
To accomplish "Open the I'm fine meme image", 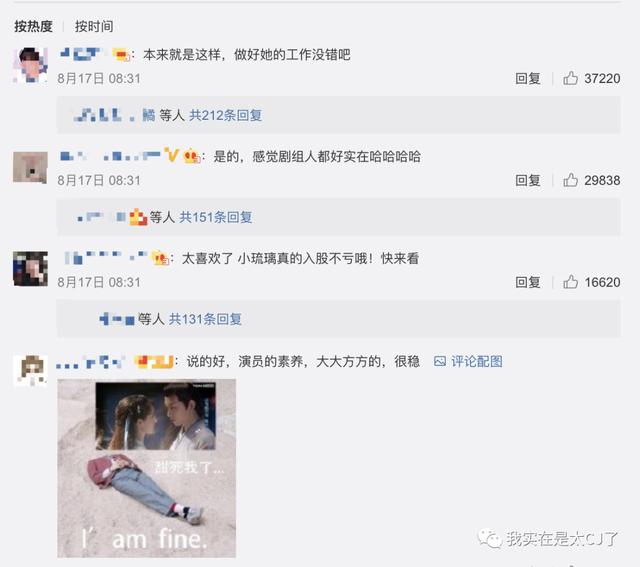I will (147, 468).
